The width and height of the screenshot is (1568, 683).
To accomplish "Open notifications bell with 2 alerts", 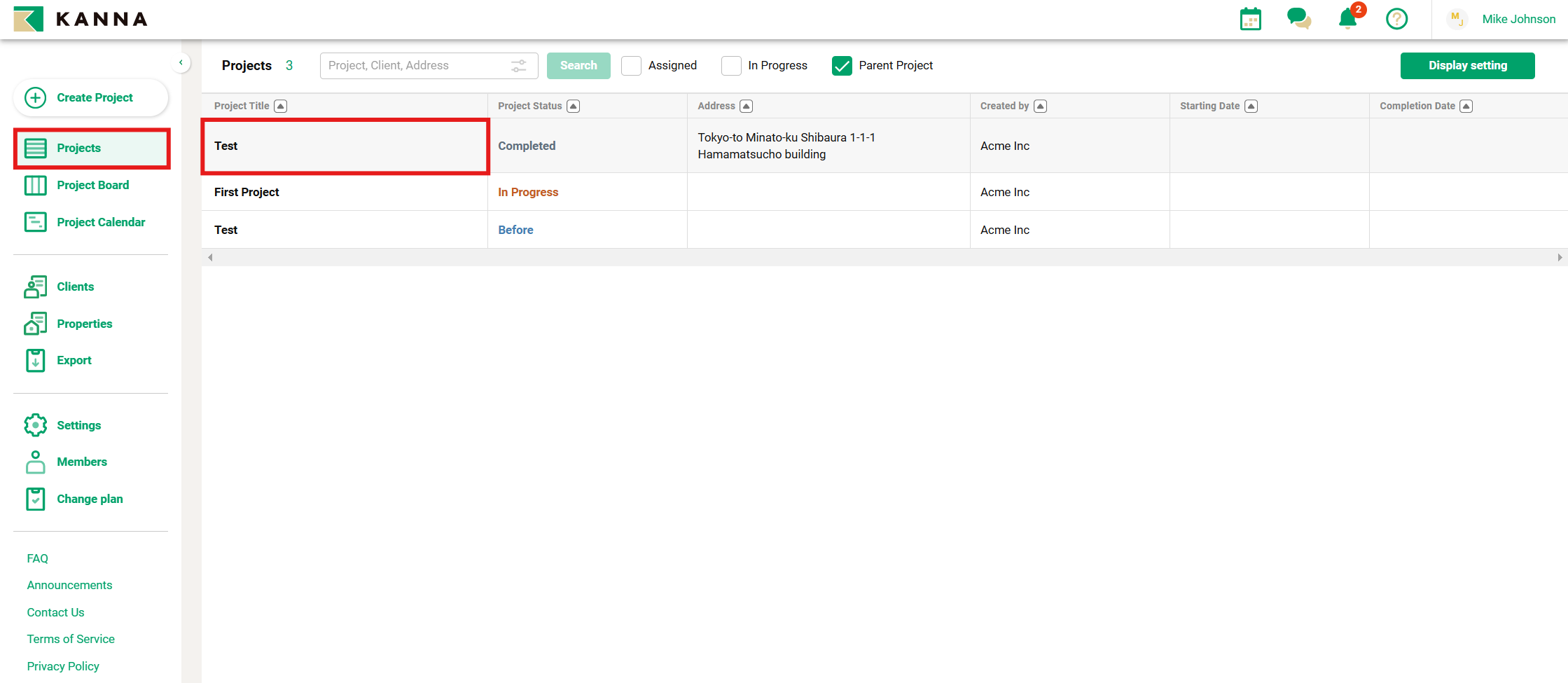I will pyautogui.click(x=1347, y=19).
